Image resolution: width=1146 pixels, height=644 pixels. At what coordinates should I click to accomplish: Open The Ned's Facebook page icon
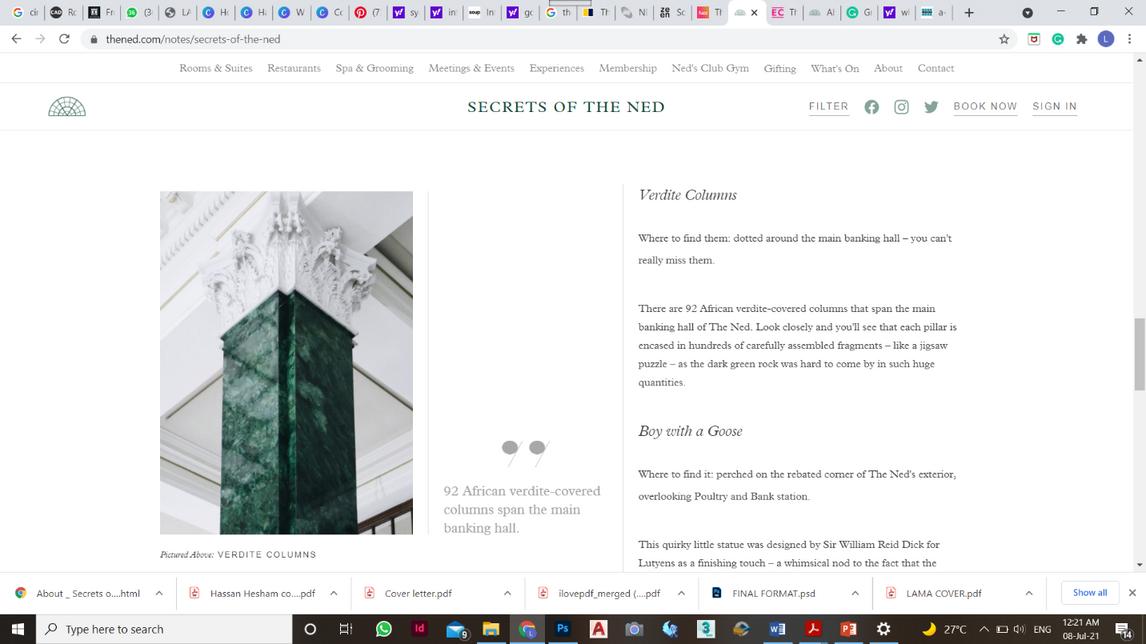(x=871, y=107)
